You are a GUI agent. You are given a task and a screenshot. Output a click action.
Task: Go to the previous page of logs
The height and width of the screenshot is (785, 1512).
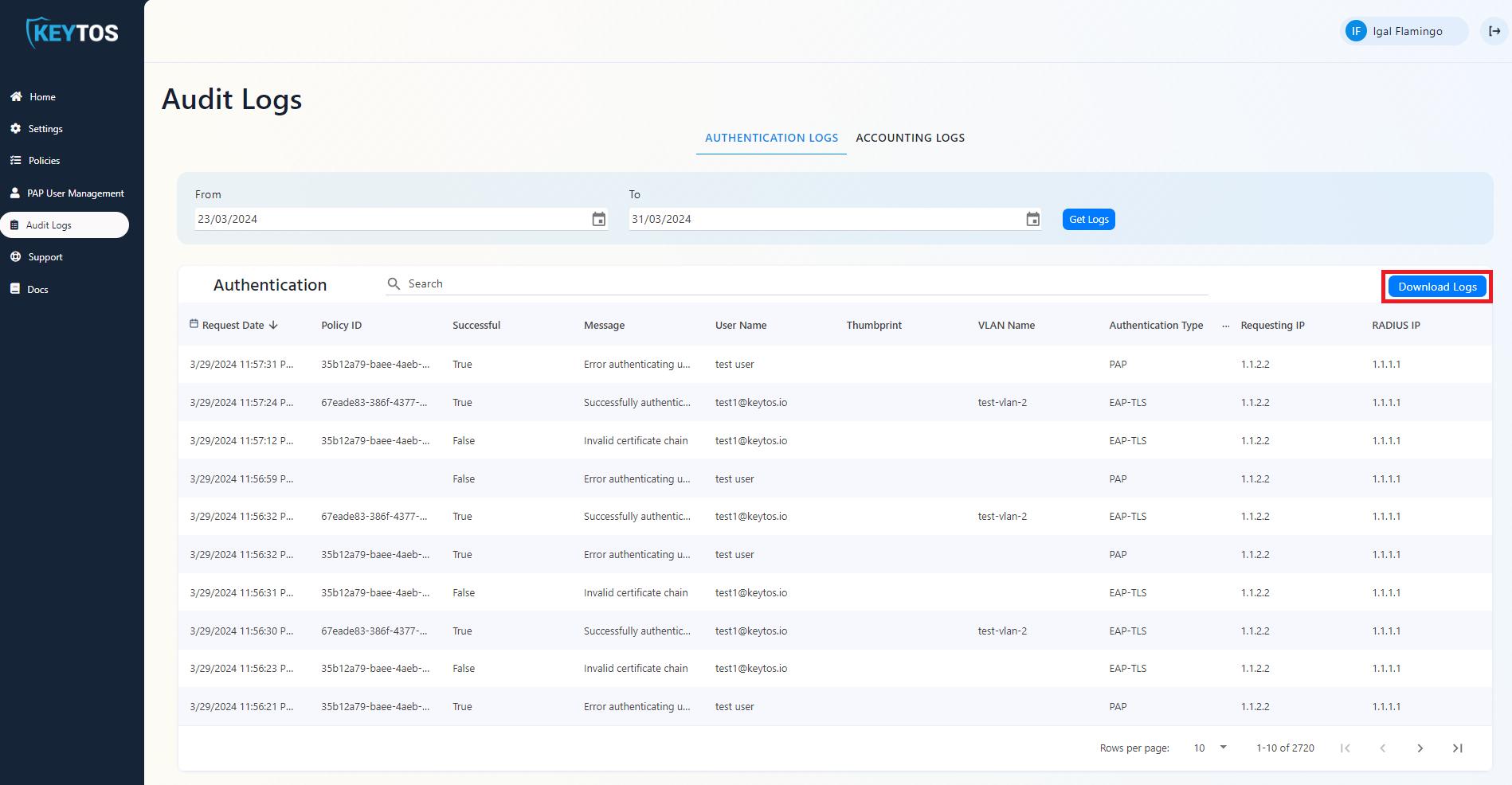point(1382,748)
